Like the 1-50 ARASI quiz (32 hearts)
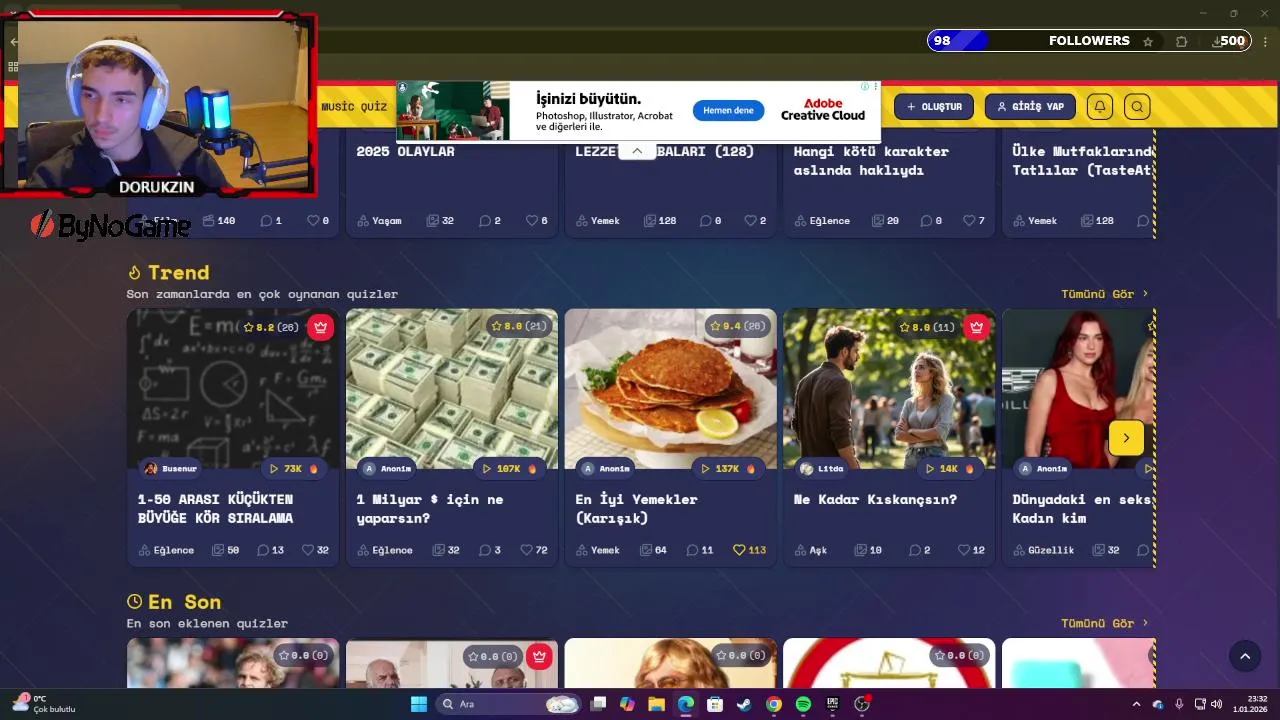Image resolution: width=1280 pixels, height=720 pixels. pos(316,550)
